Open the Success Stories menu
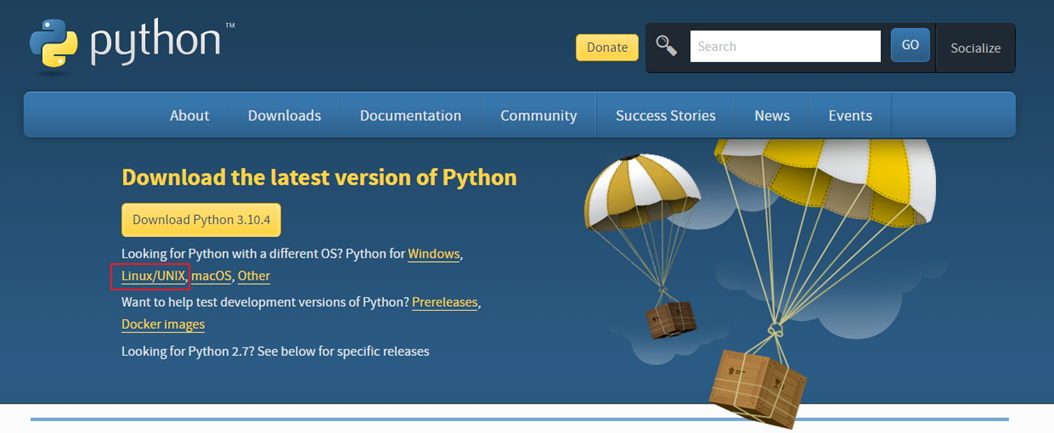This screenshot has height=433, width=1054. point(665,116)
